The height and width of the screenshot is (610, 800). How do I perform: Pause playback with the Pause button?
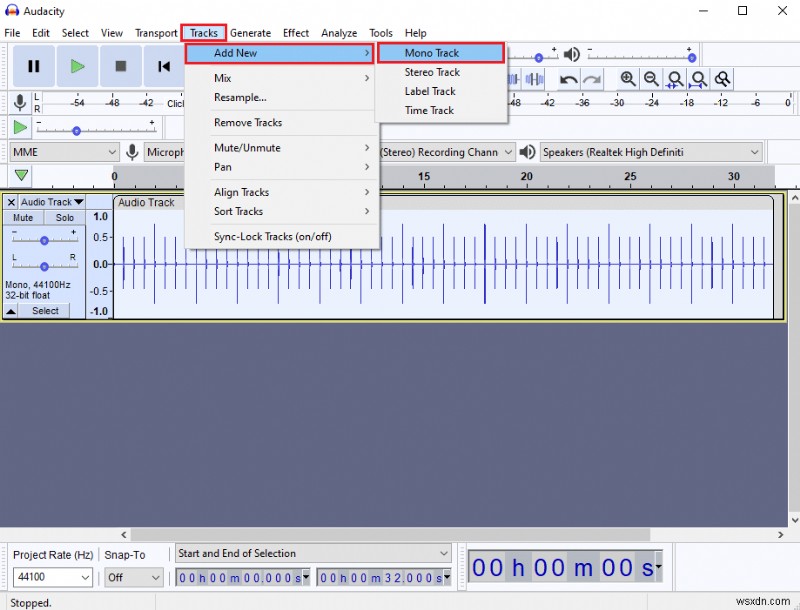[34, 66]
